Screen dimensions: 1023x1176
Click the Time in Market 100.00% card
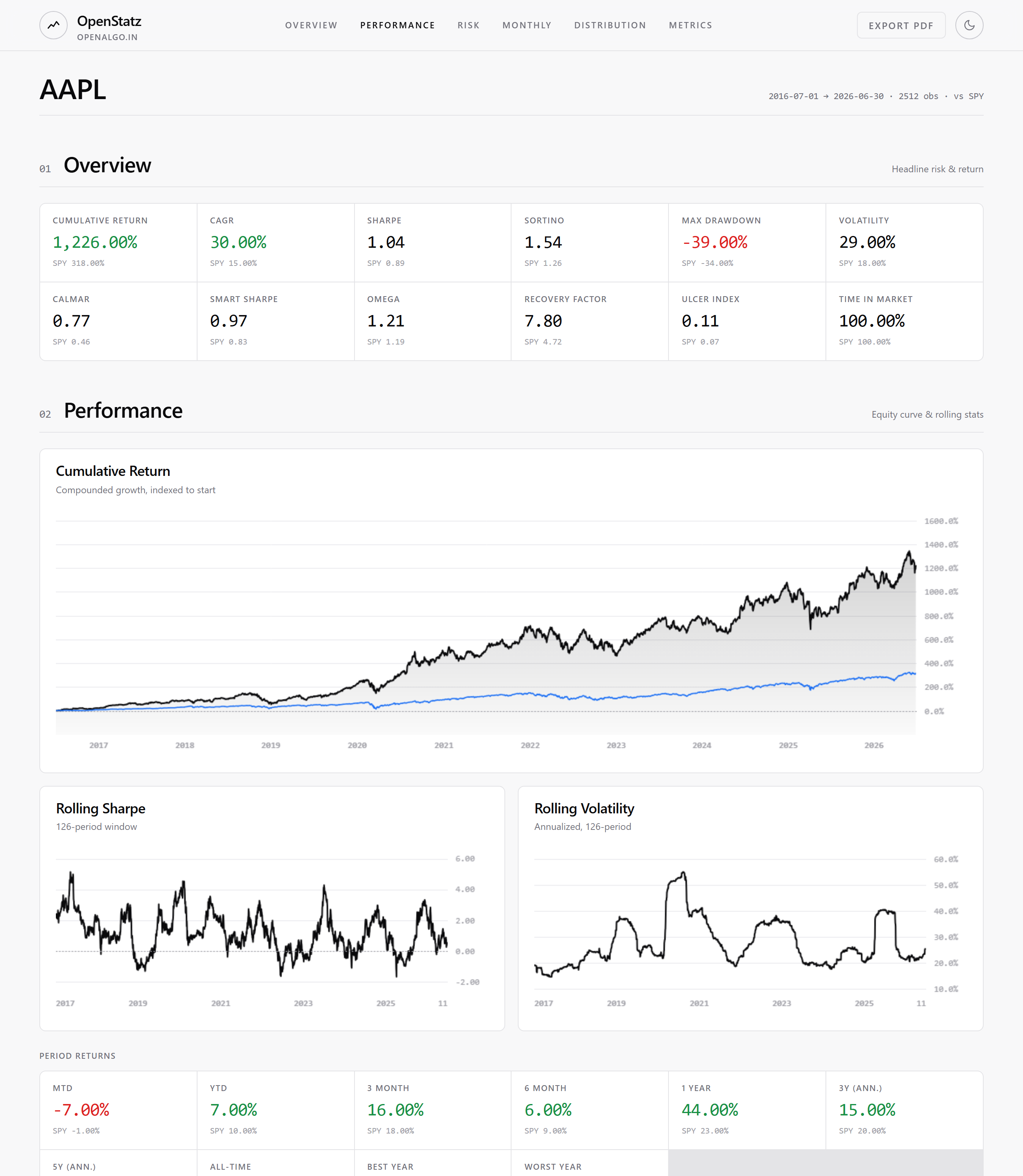coord(904,321)
